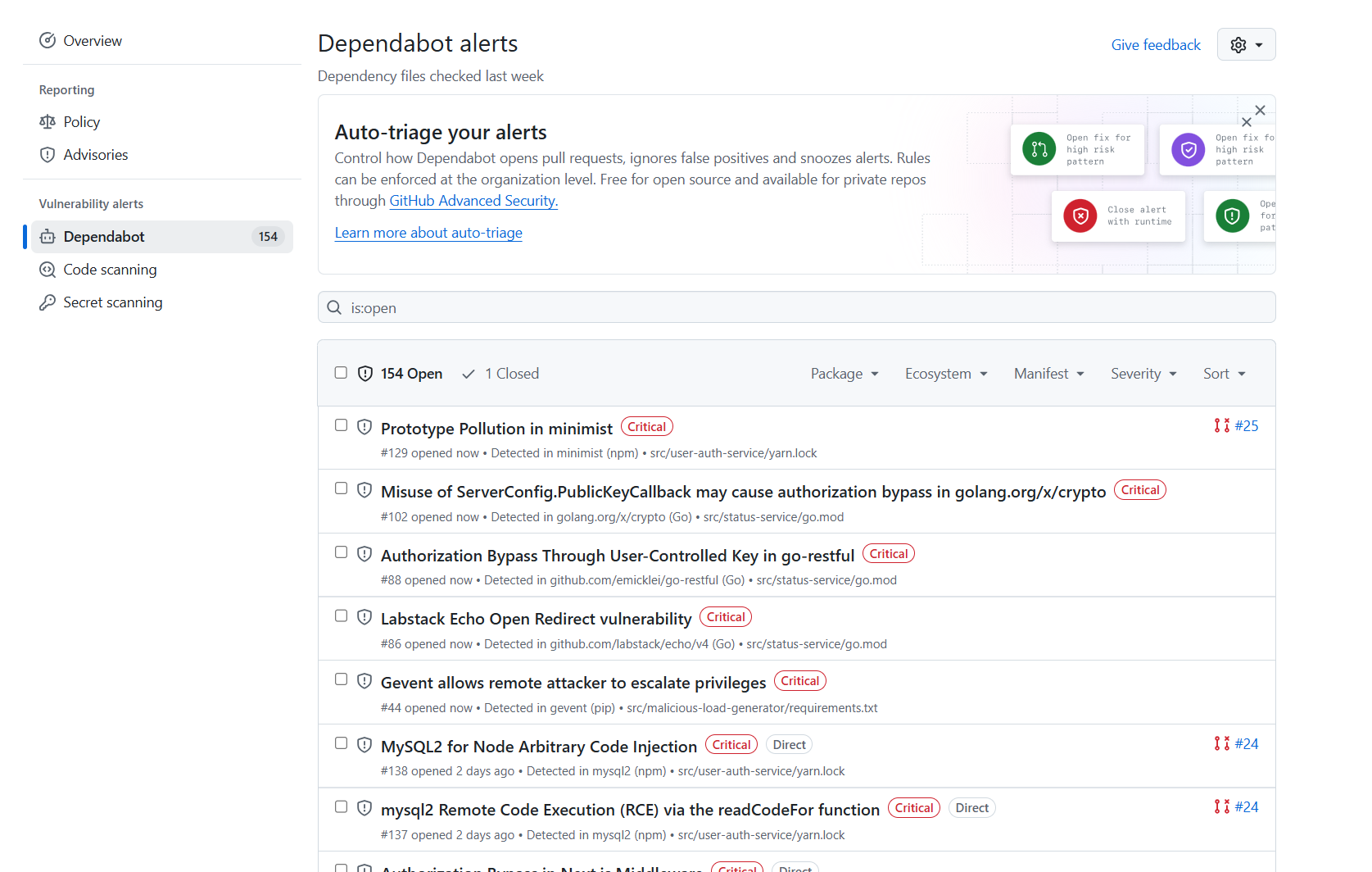Image resolution: width=1372 pixels, height=872 pixels.
Task: Open Learn more about auto-triage
Action: (428, 233)
